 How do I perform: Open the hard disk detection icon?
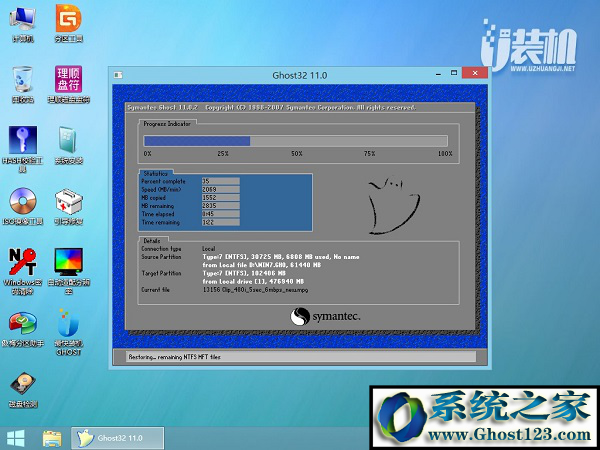tap(23, 390)
